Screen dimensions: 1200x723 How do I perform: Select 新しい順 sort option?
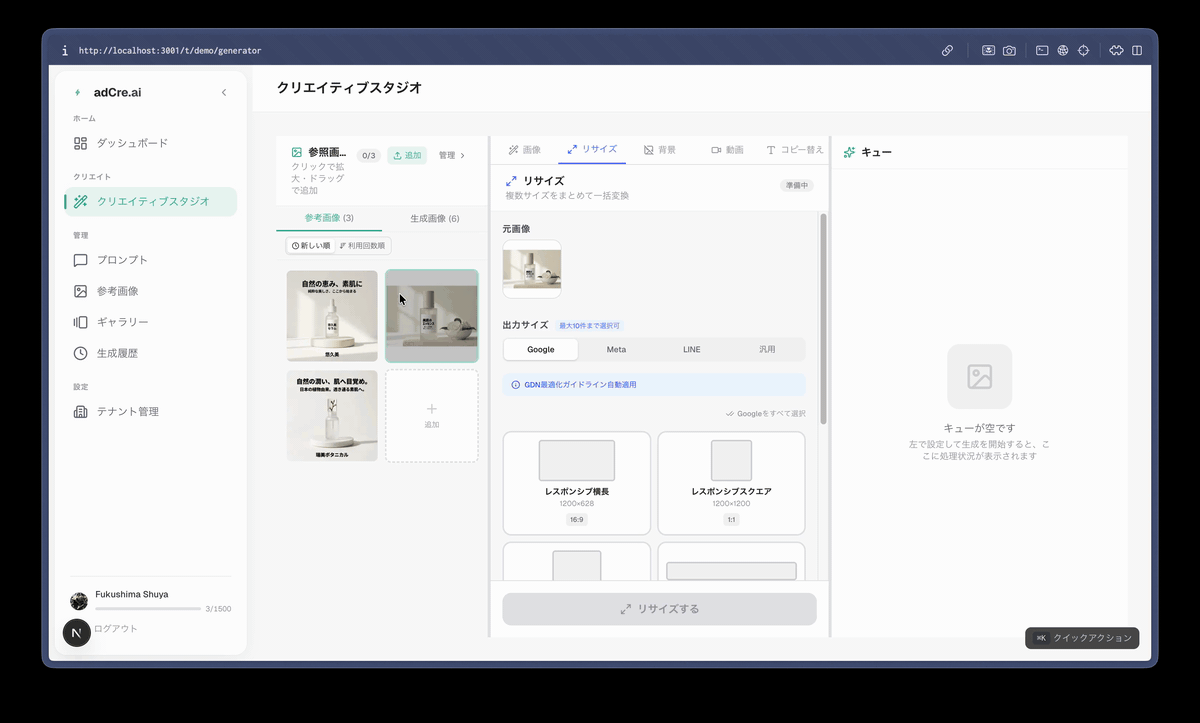[310, 246]
